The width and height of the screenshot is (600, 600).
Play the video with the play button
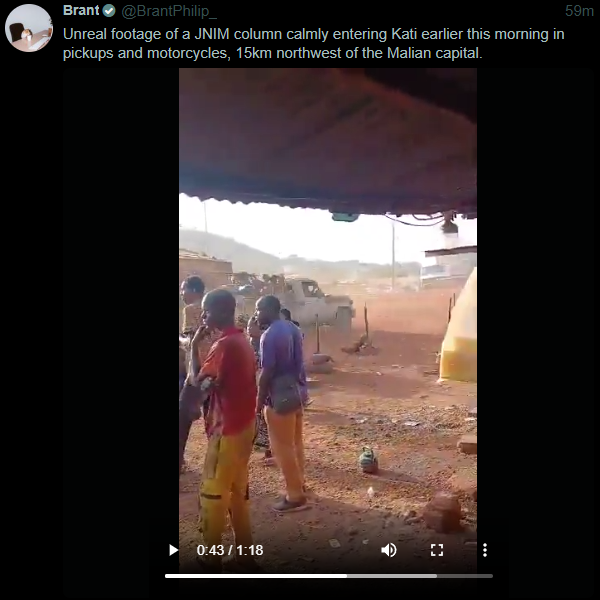tap(173, 550)
